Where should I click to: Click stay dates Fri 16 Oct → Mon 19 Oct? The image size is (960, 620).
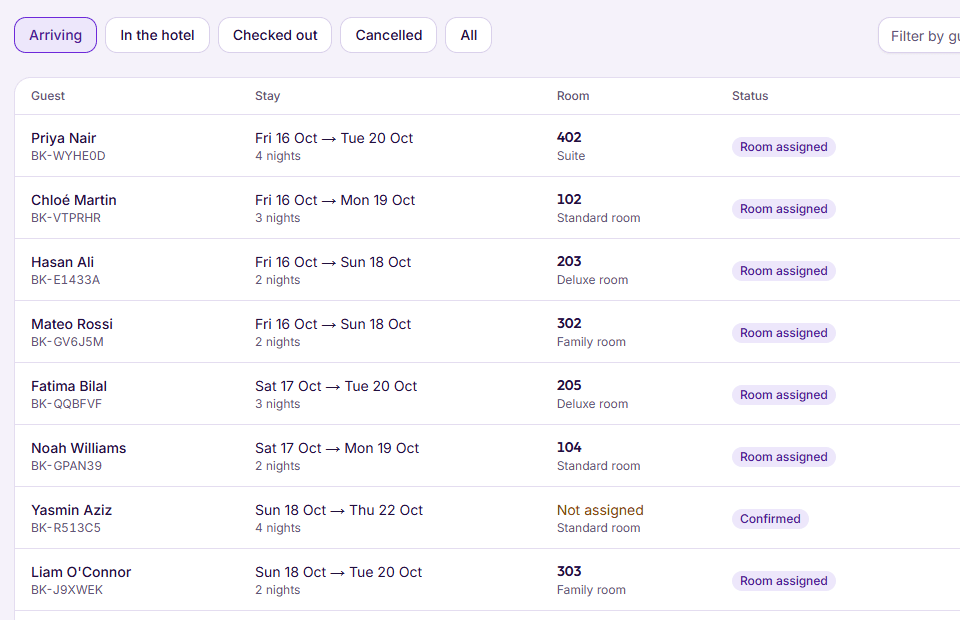click(335, 200)
